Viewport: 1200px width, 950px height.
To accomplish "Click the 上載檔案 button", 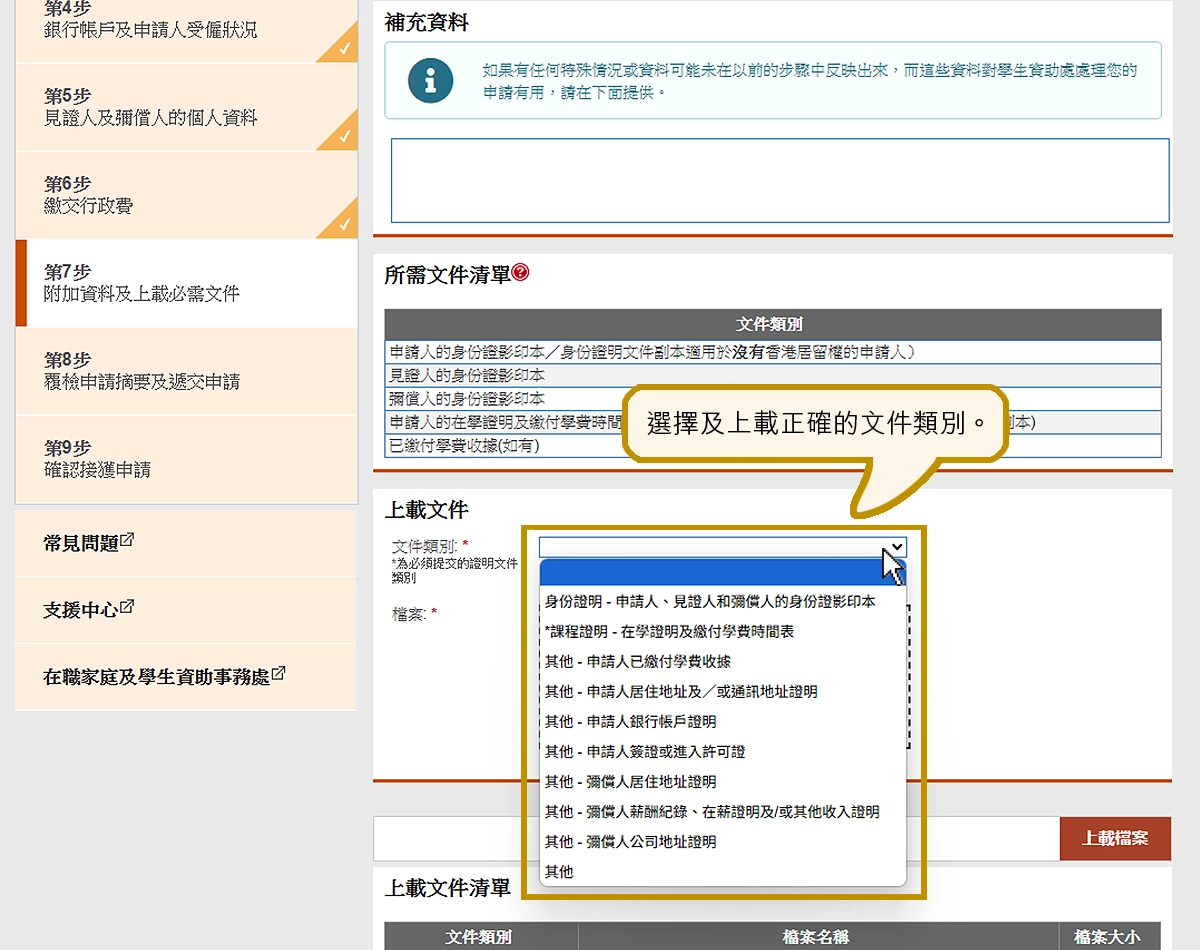I will [1115, 838].
